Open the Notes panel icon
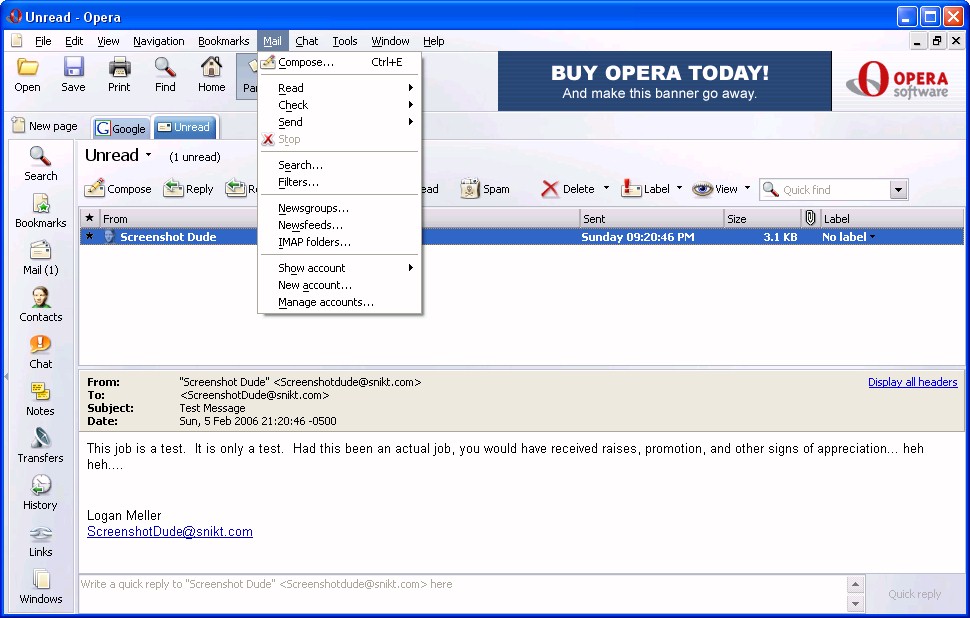 41,398
